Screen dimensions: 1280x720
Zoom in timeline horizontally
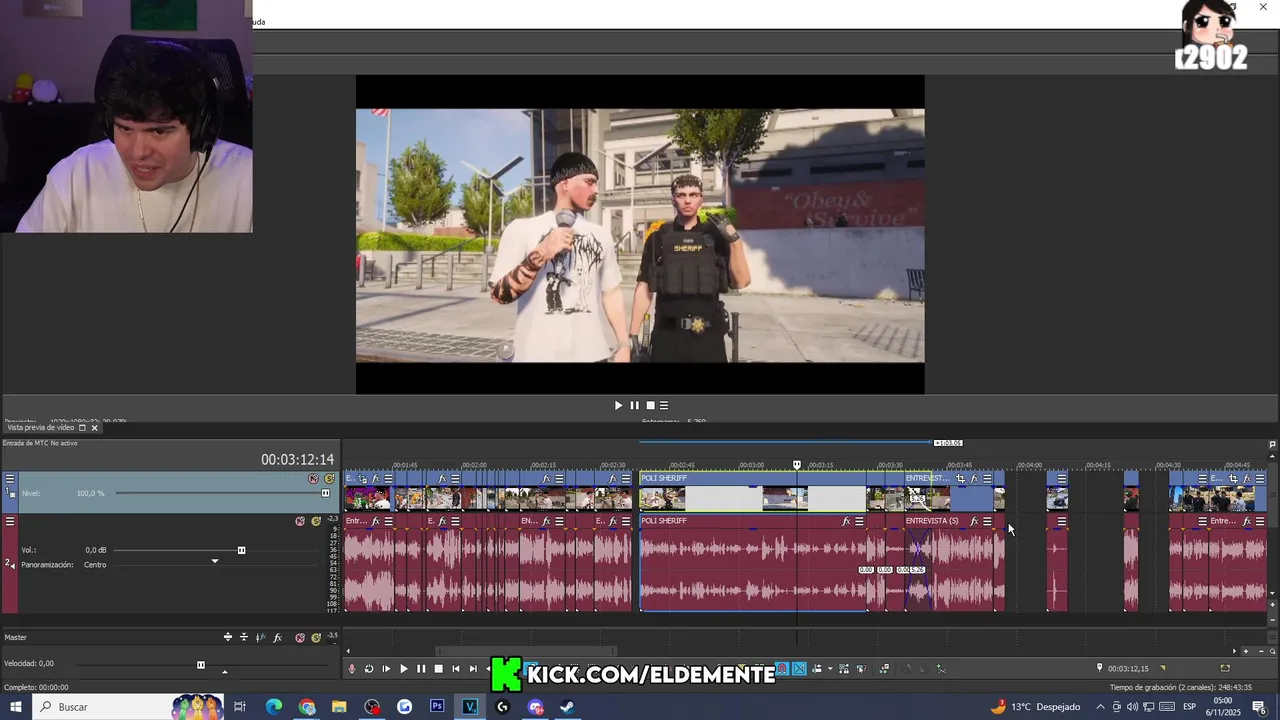click(1246, 651)
